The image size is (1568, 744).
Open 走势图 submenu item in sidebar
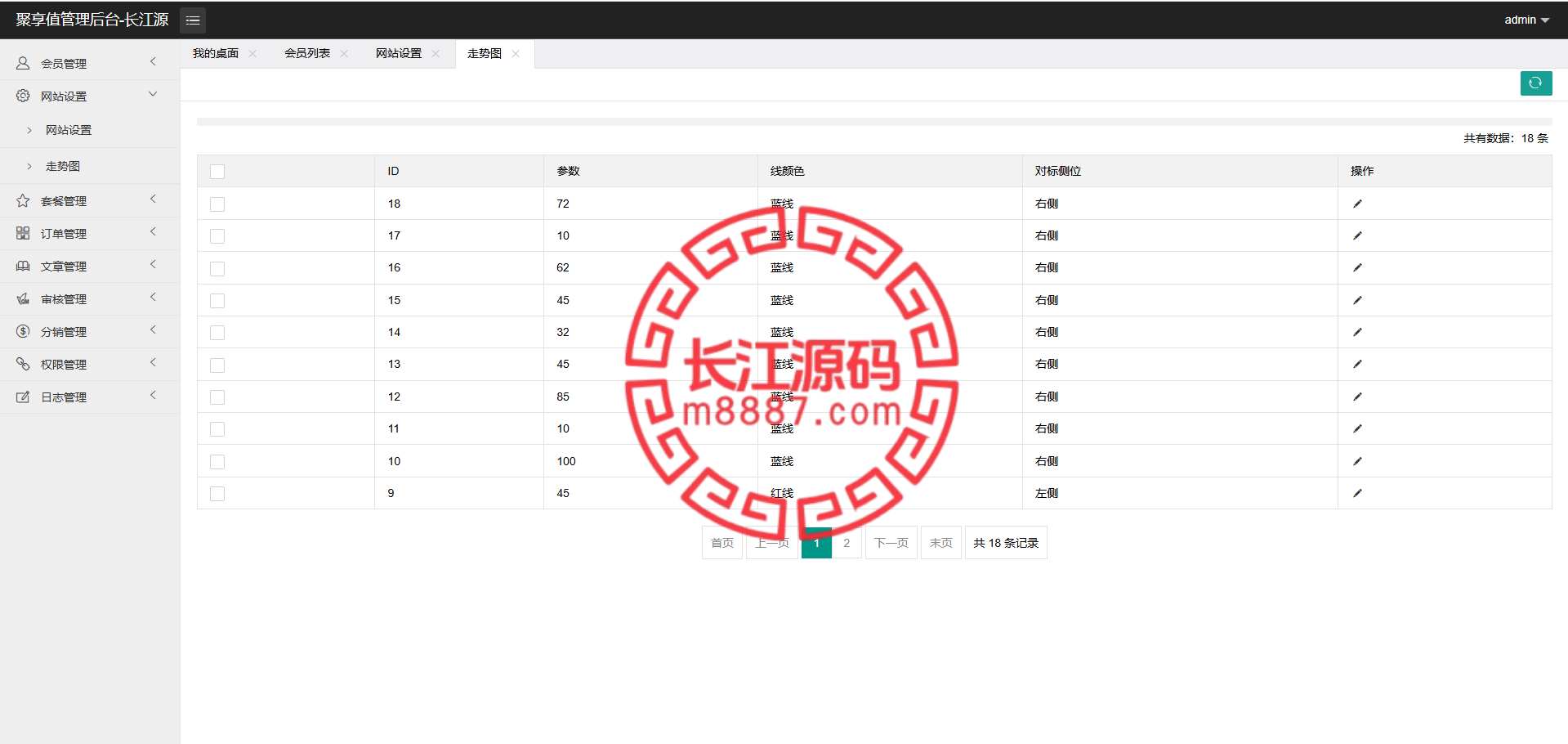click(x=63, y=166)
